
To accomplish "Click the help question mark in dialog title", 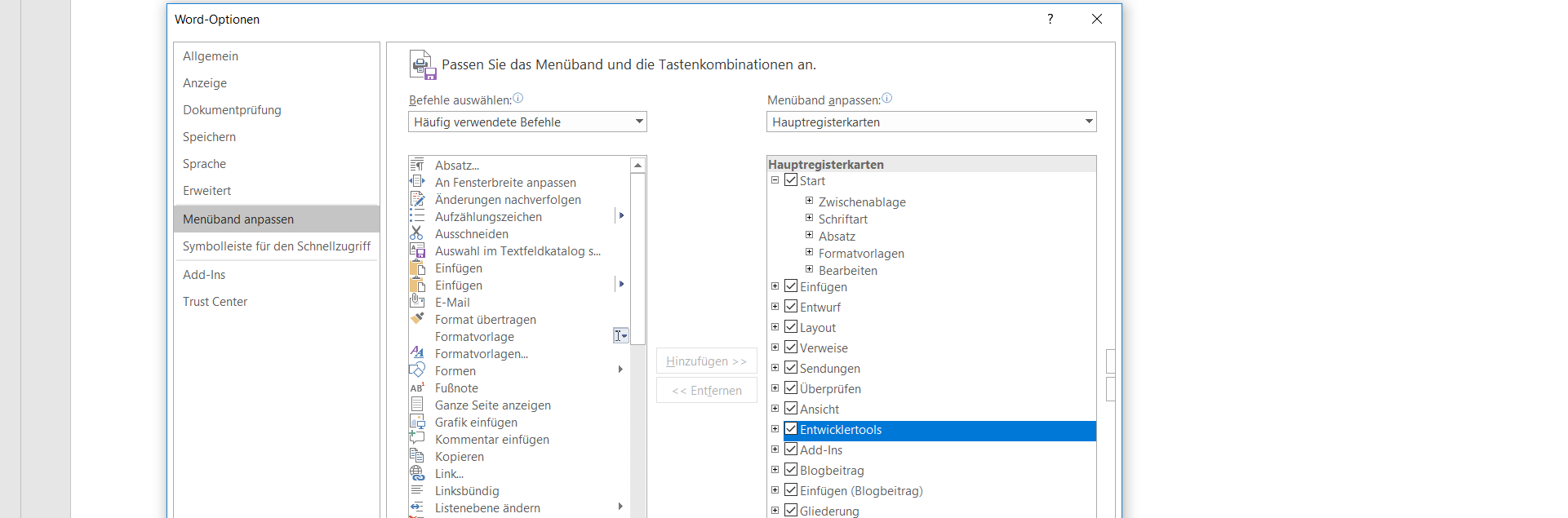I will (x=1051, y=19).
